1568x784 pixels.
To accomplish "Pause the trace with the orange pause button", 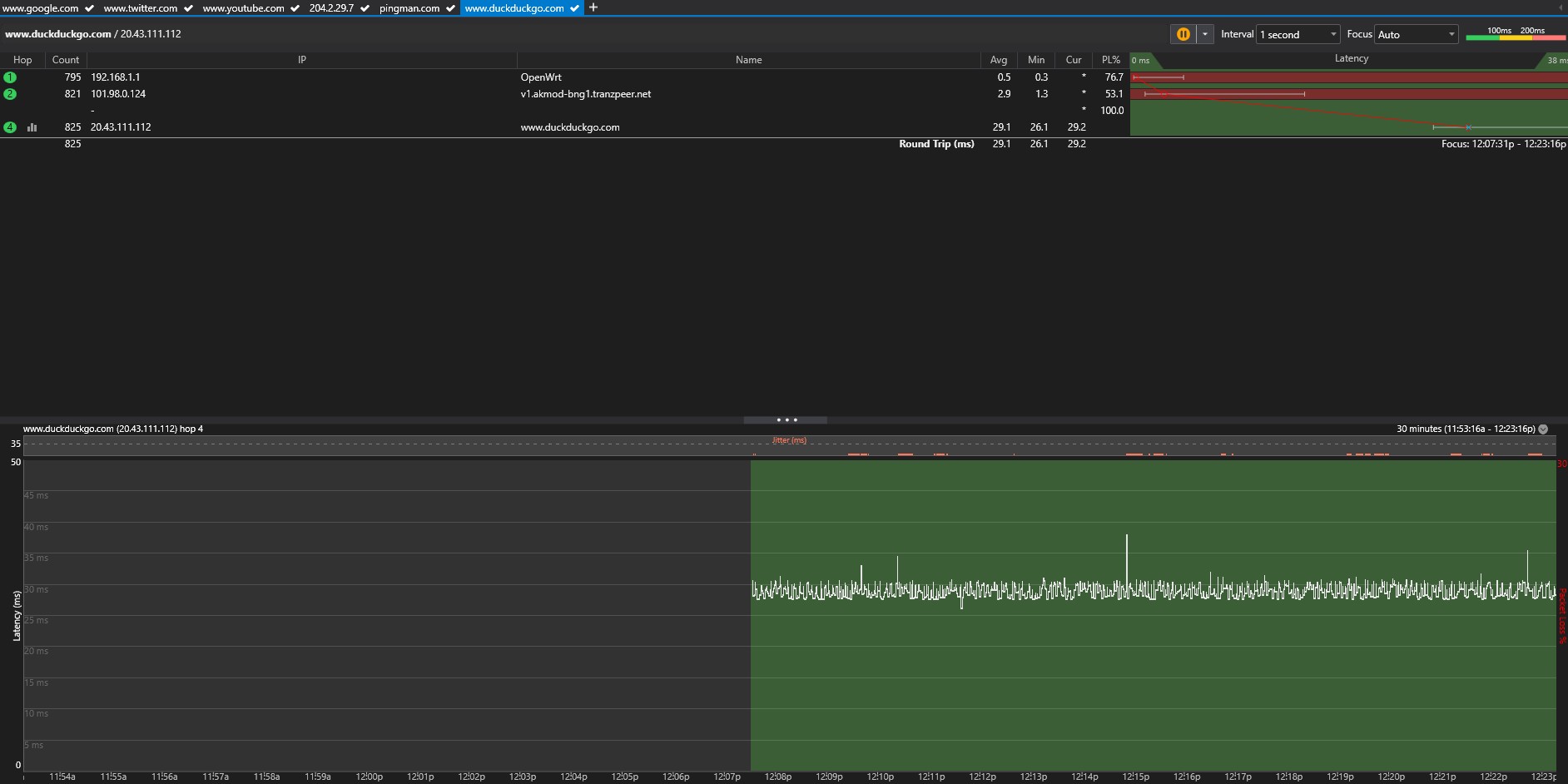I will [1183, 34].
